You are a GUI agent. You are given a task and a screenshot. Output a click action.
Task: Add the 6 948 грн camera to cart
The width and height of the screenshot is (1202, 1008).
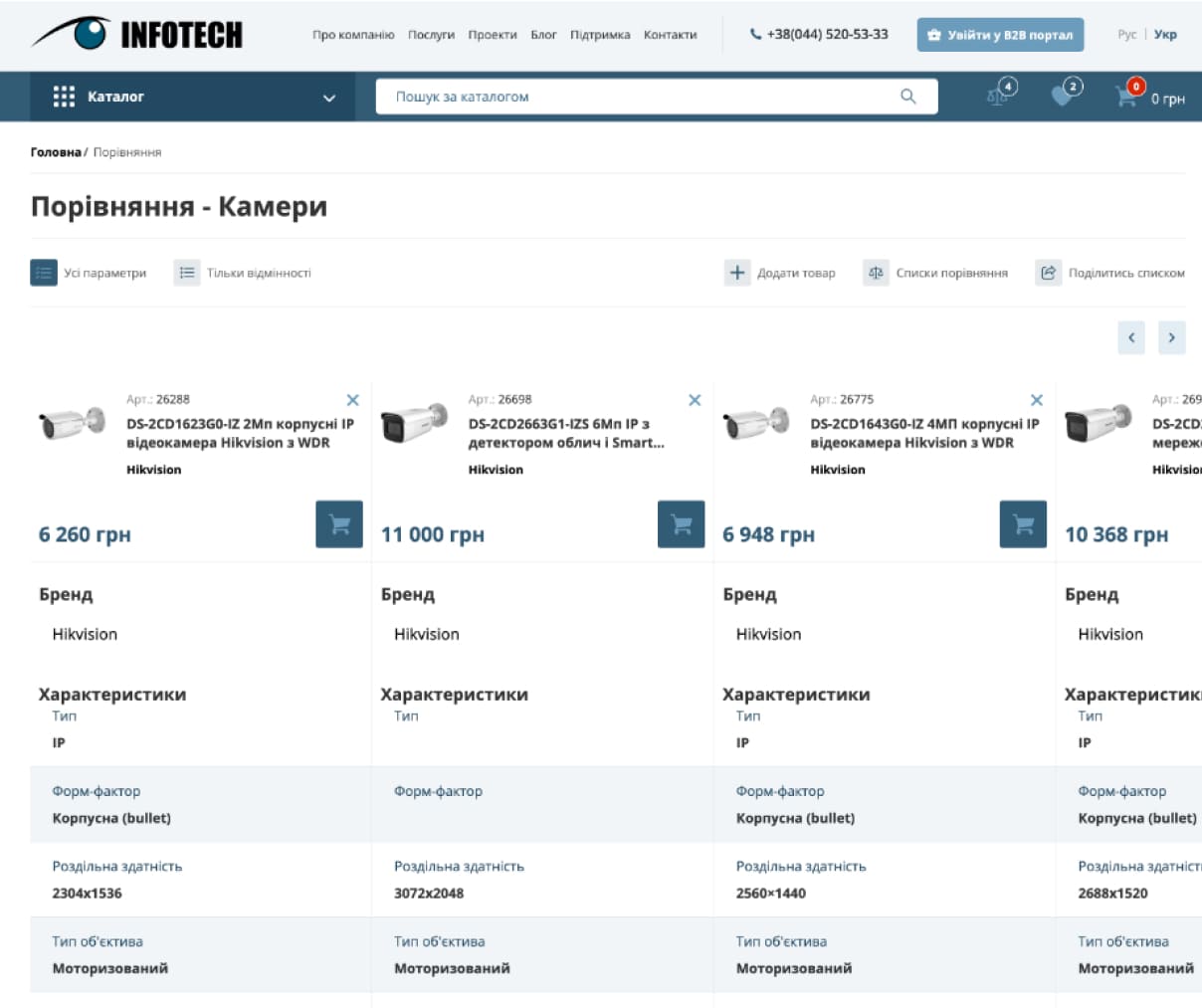(x=1023, y=524)
